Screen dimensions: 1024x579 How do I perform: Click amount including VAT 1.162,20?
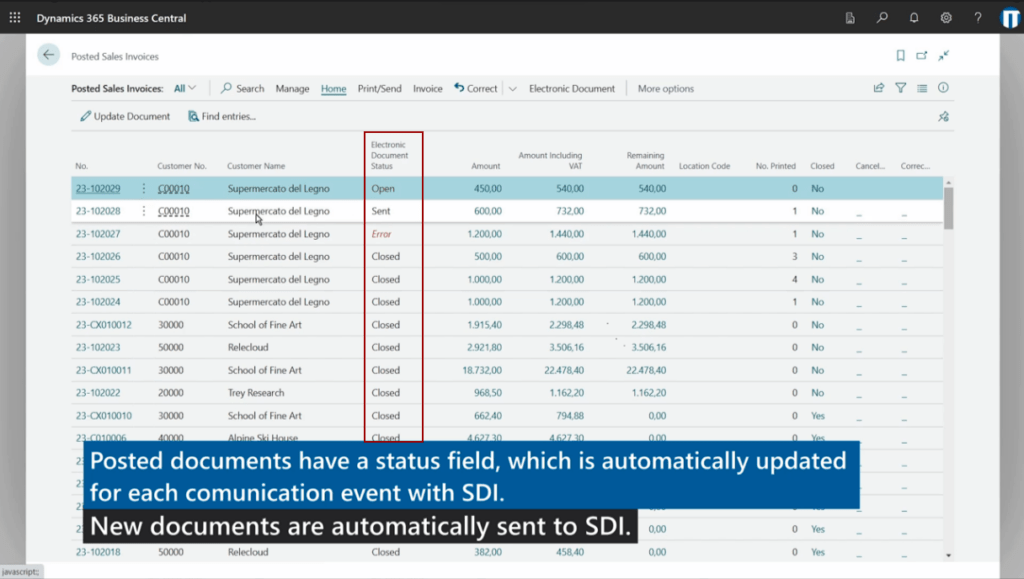point(566,393)
